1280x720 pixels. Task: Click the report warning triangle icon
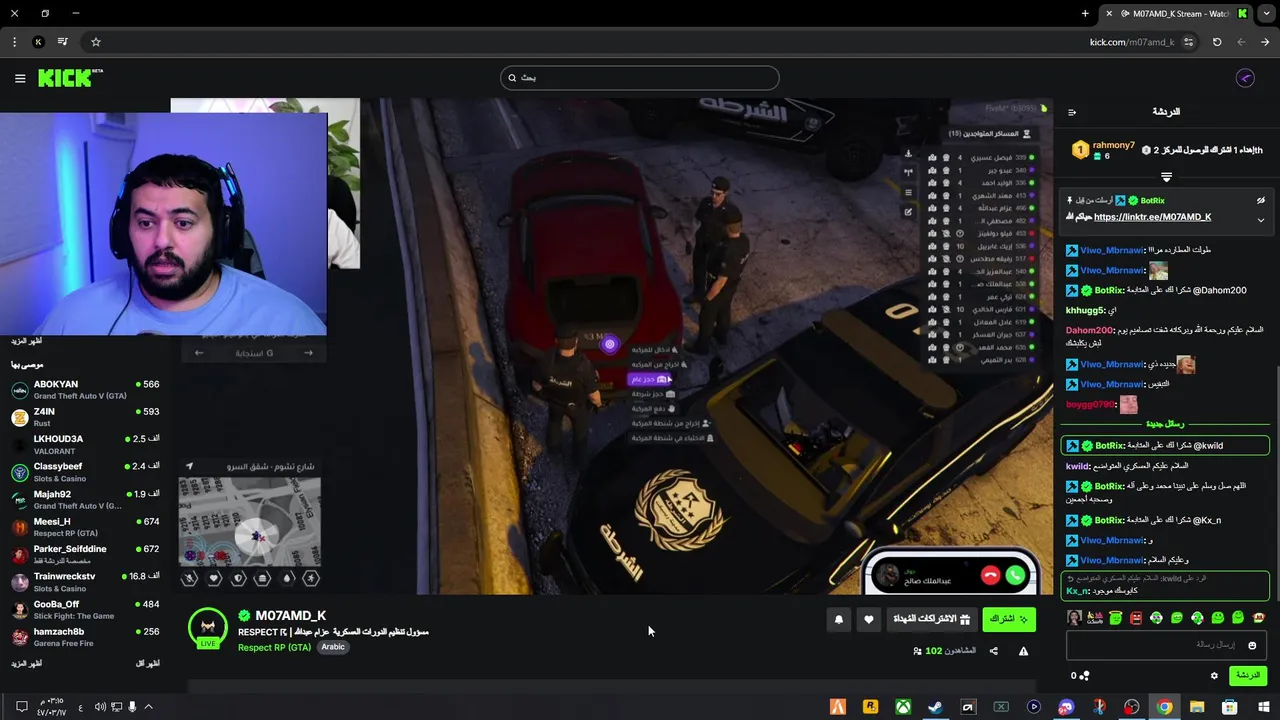coord(1023,651)
